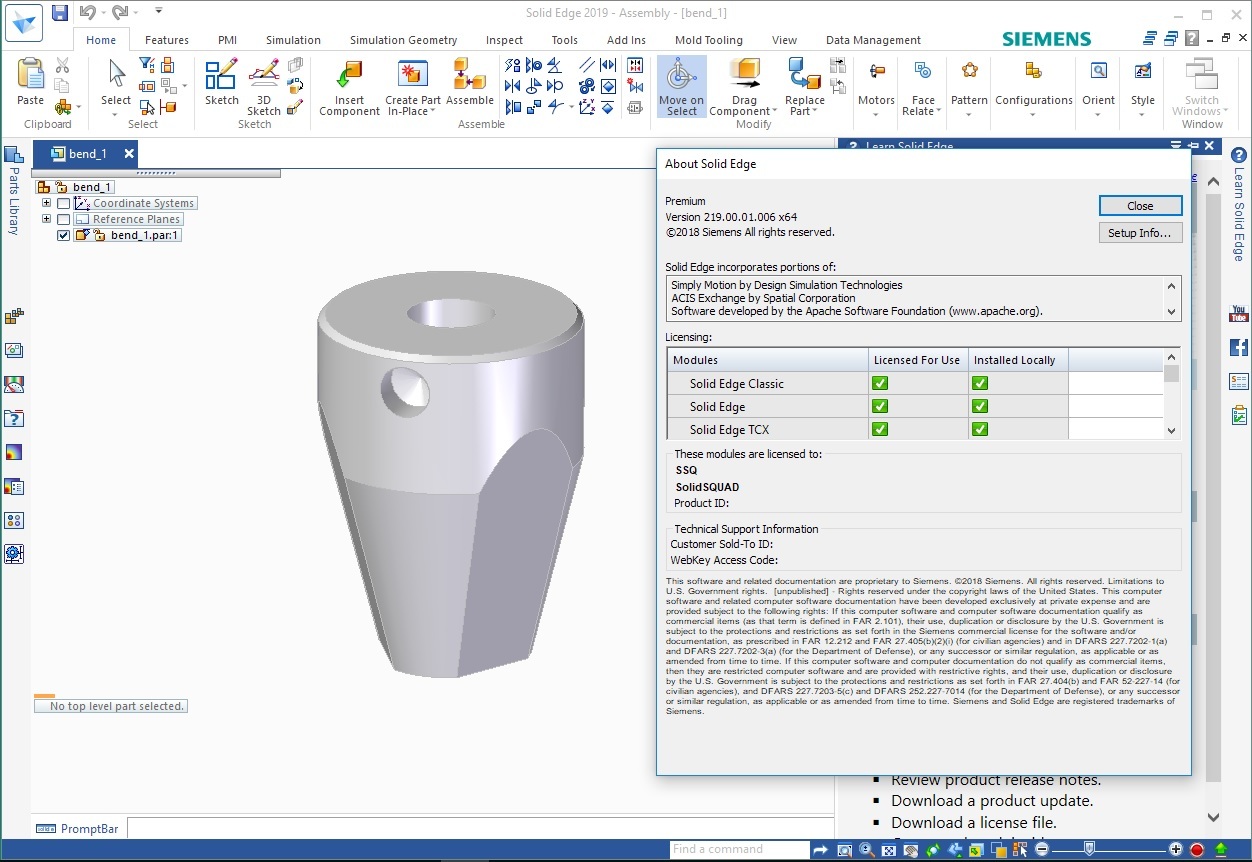Click Licensed For Use check for Solid Edge TCX

[880, 429]
